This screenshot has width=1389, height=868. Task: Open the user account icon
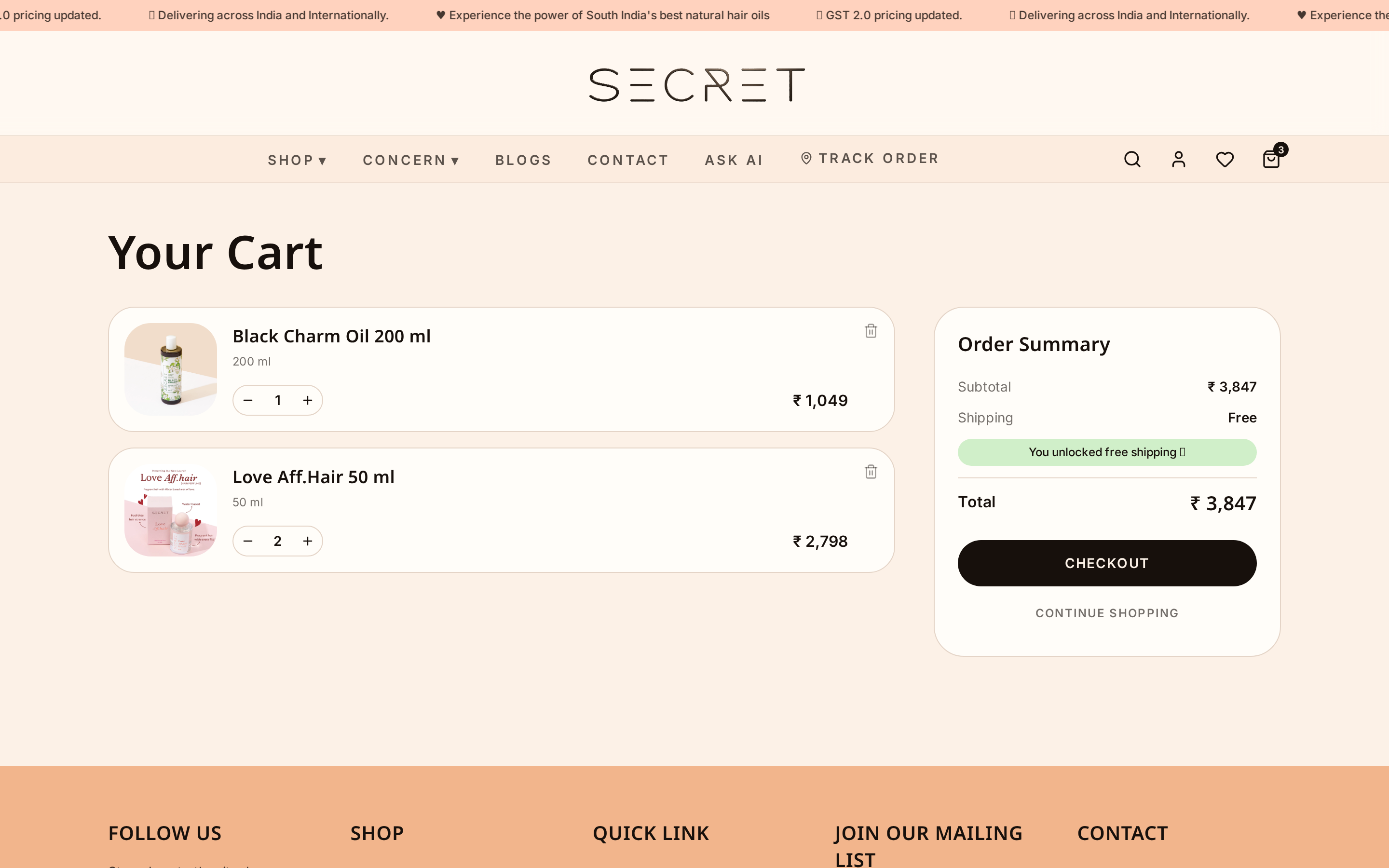(1178, 159)
